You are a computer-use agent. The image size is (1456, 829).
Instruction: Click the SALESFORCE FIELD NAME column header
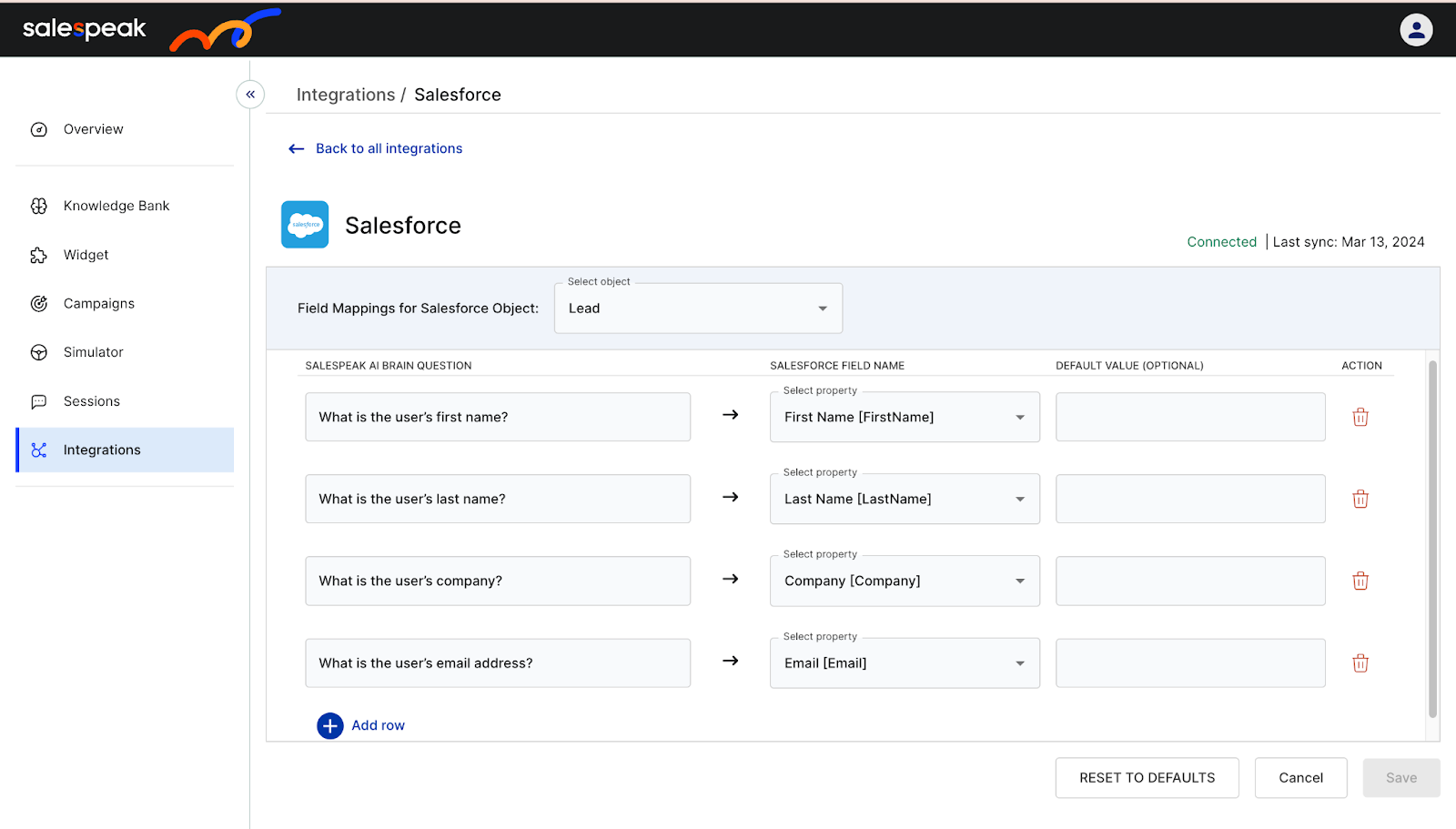pos(837,366)
